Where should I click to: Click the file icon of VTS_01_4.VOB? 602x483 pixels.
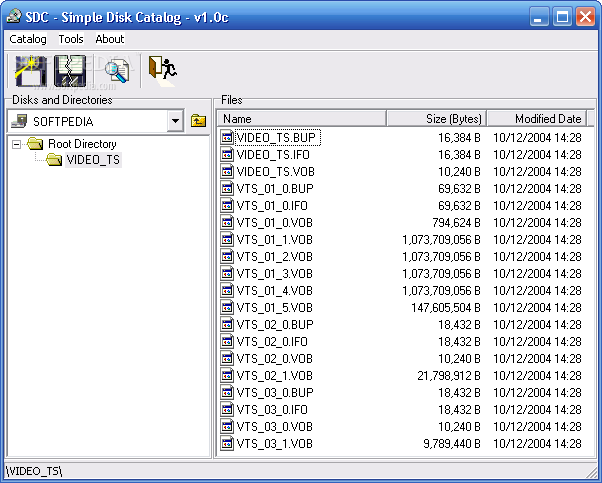227,291
